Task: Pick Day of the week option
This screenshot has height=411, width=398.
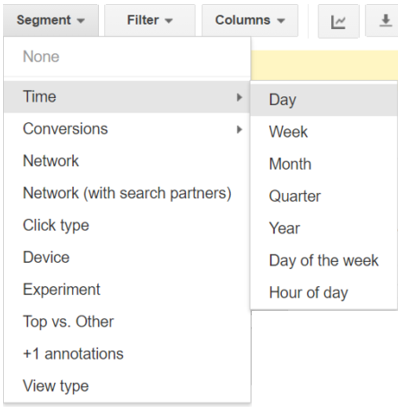Action: (x=324, y=260)
